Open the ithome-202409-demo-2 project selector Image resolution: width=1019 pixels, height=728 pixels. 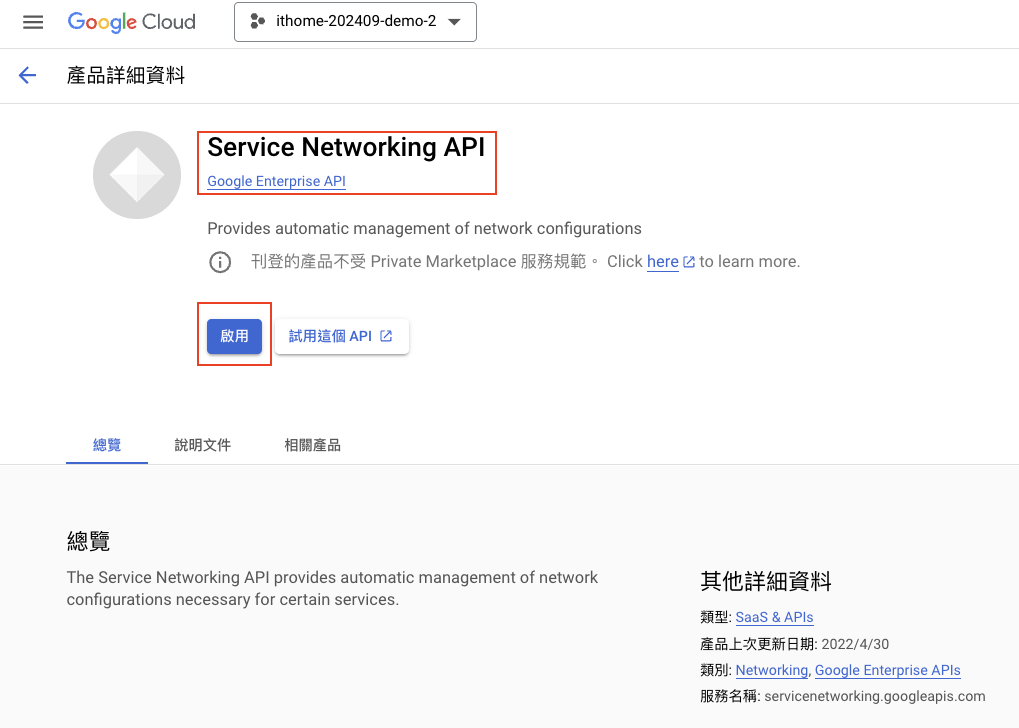pyautogui.click(x=355, y=22)
